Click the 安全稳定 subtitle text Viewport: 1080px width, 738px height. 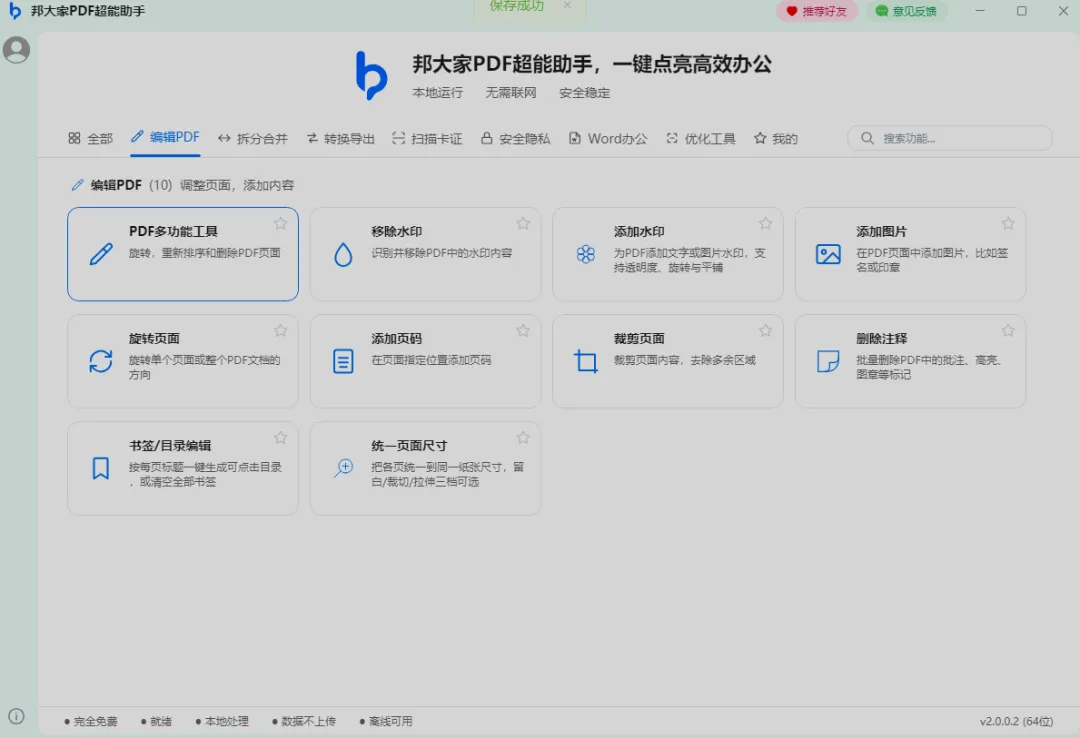tap(584, 92)
